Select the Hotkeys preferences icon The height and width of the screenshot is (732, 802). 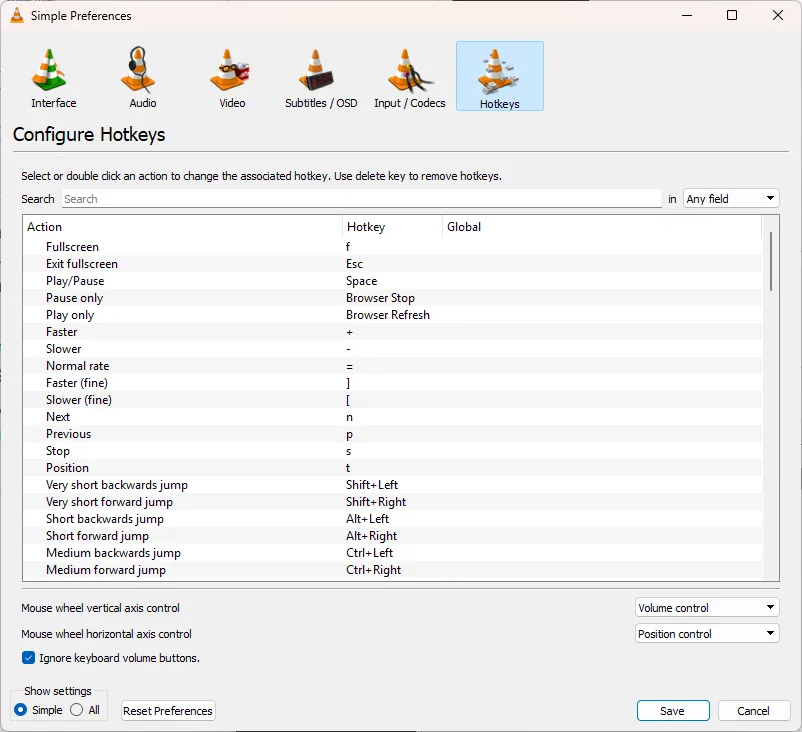click(x=499, y=76)
